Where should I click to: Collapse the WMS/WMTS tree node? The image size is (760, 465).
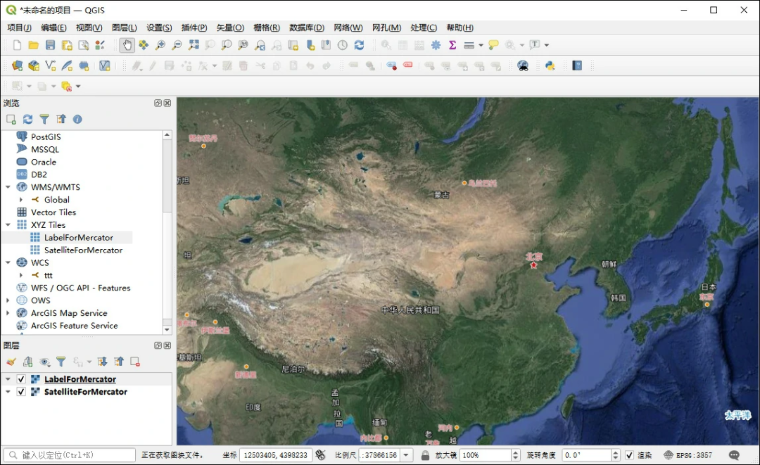8,187
